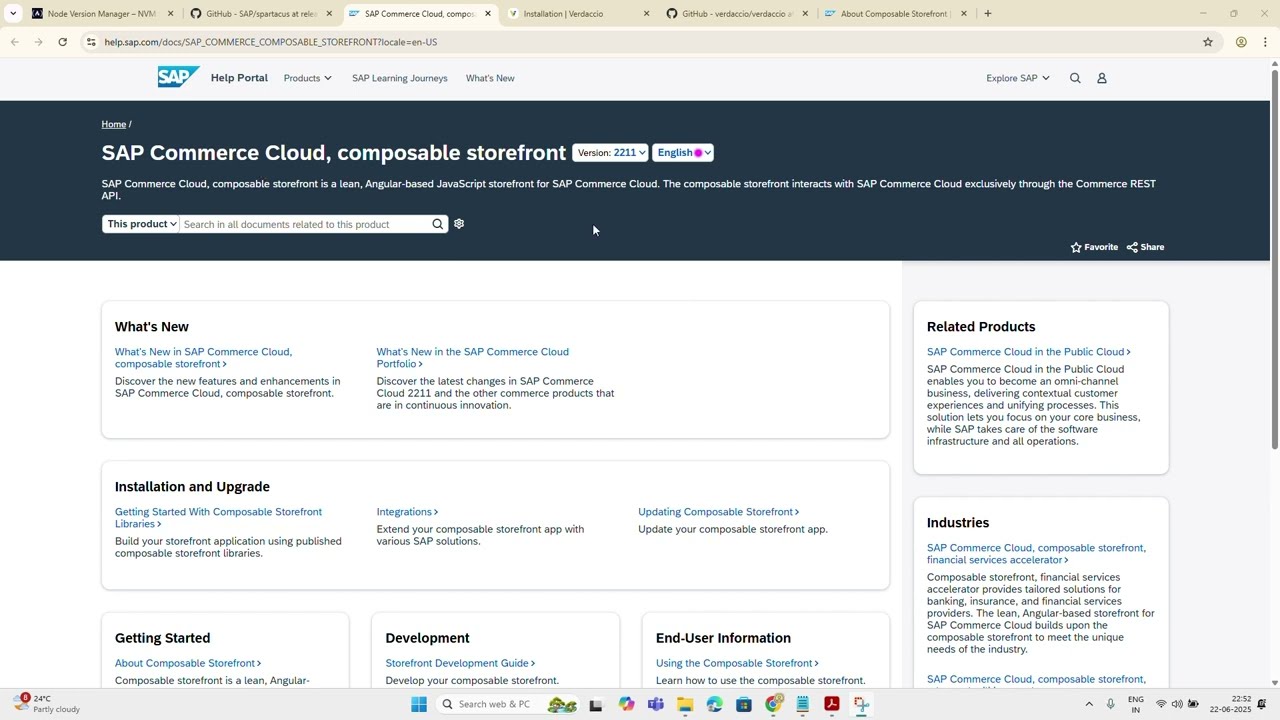Open the This product scope dropdown
1280x720 pixels.
(x=140, y=224)
